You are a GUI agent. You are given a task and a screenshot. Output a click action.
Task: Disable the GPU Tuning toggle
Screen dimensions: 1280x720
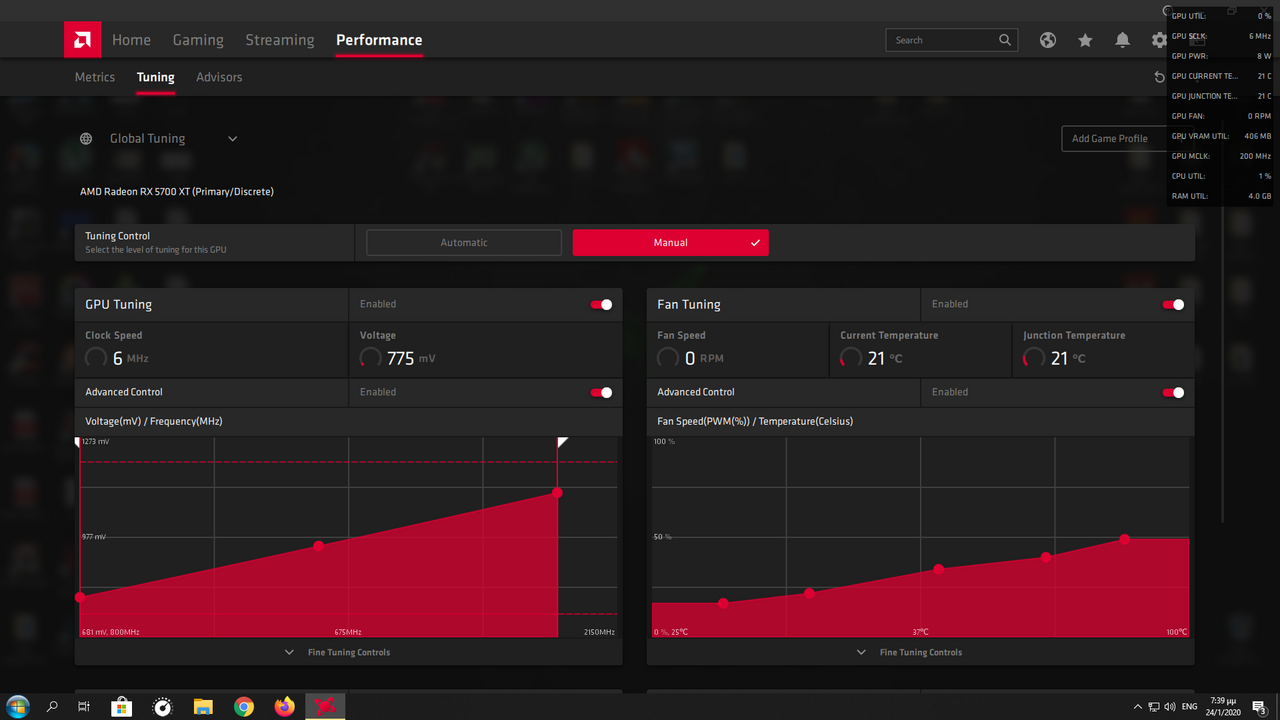click(x=601, y=304)
